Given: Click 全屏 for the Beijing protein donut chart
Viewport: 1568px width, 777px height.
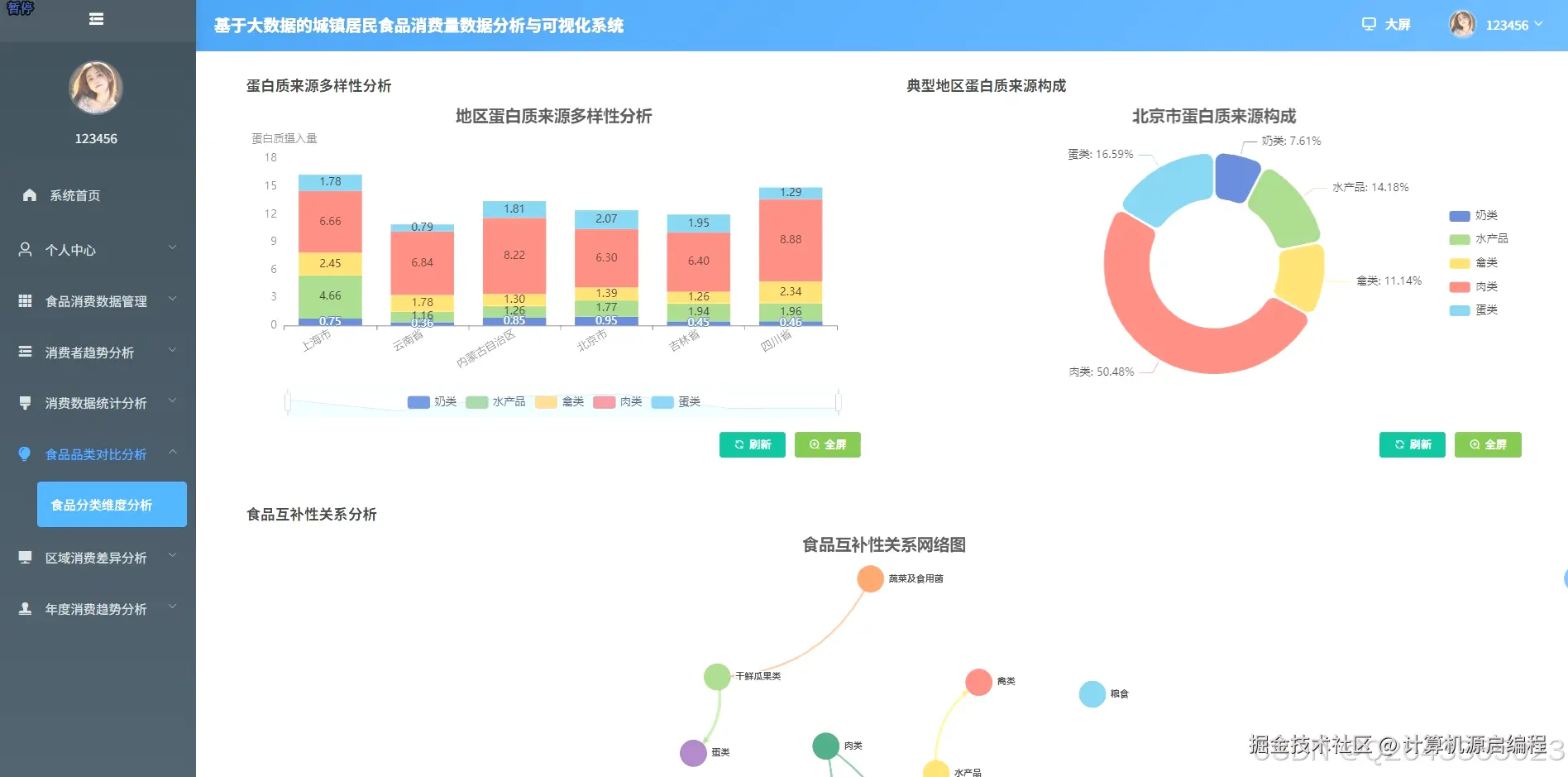Looking at the screenshot, I should [1487, 444].
